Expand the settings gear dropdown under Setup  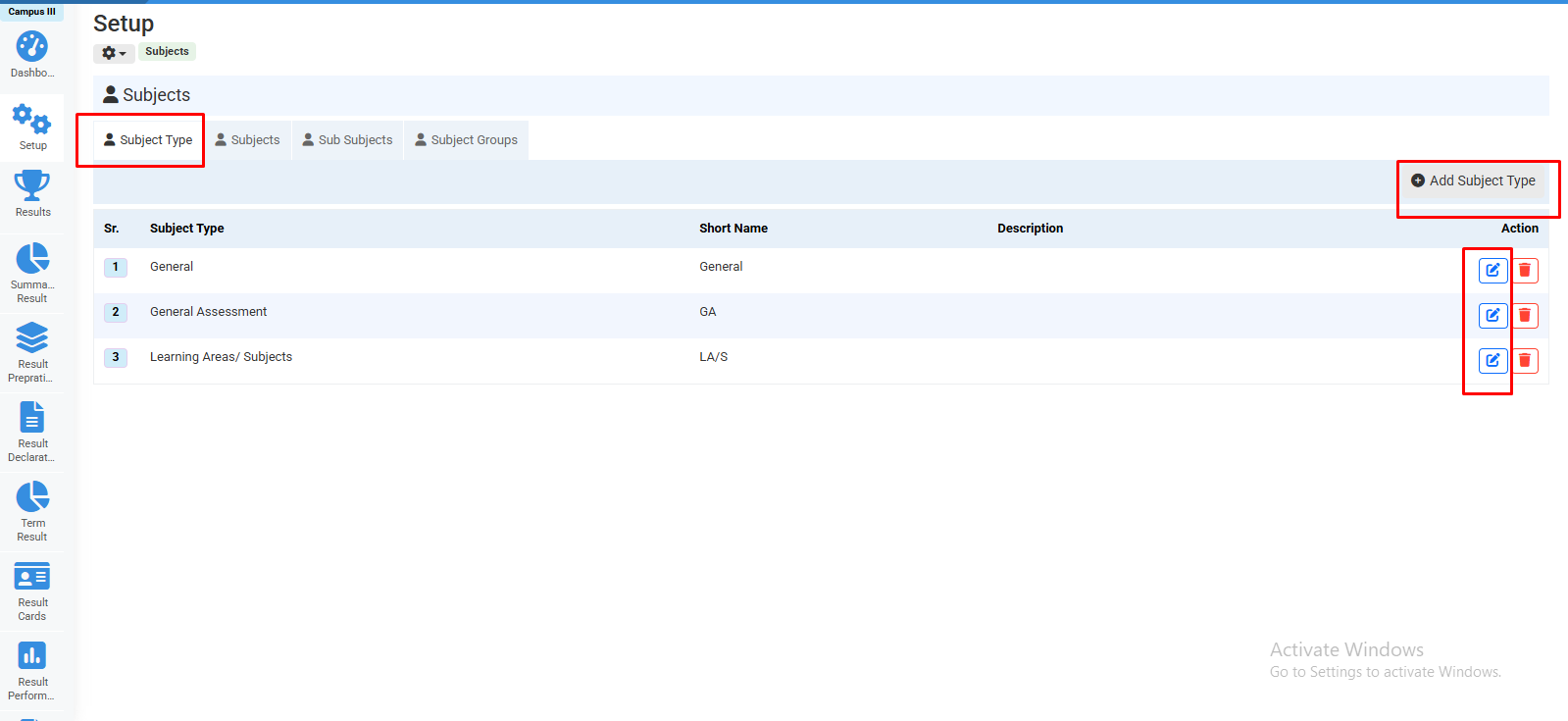(114, 53)
